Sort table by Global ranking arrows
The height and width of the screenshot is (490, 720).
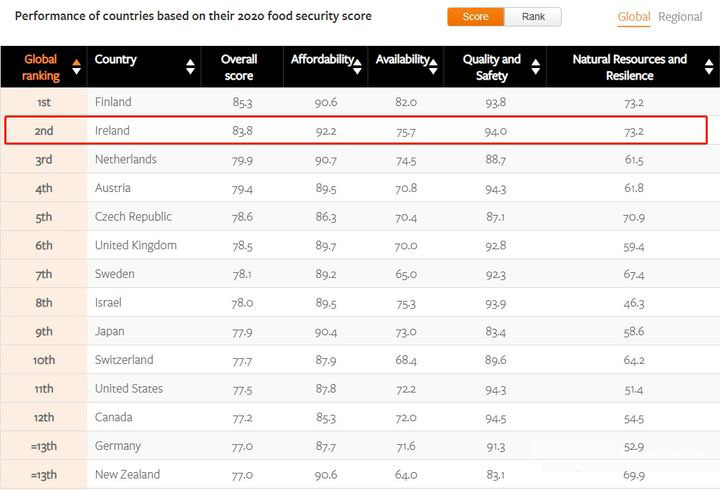[x=76, y=68]
